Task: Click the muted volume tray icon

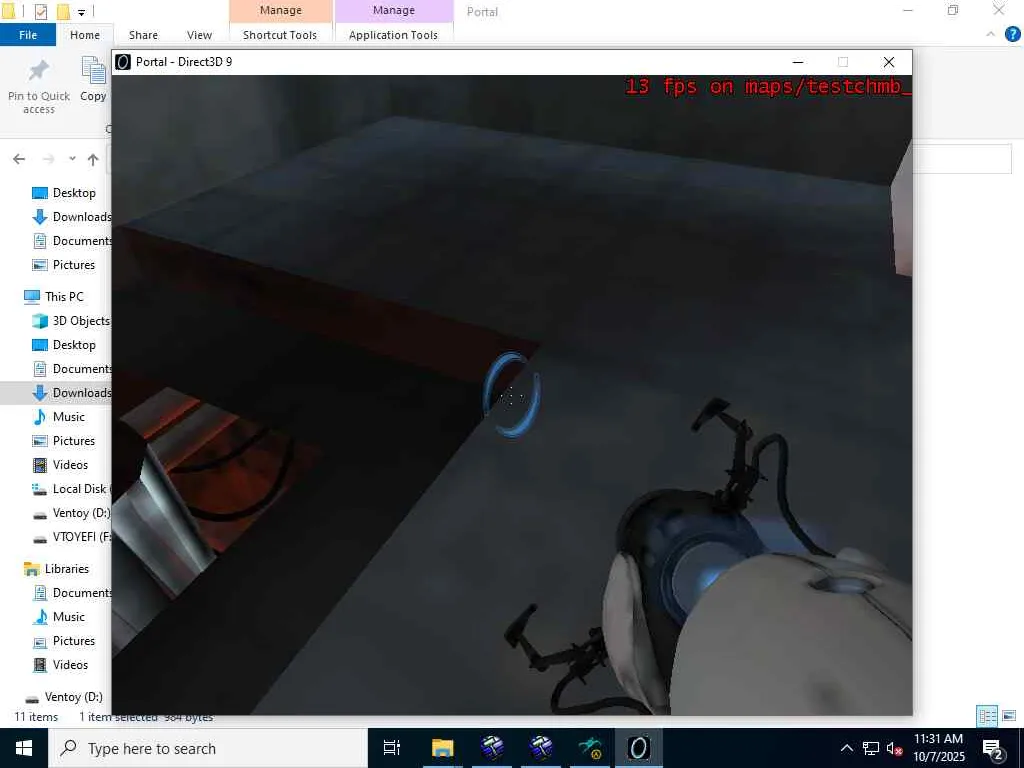Action: click(895, 748)
